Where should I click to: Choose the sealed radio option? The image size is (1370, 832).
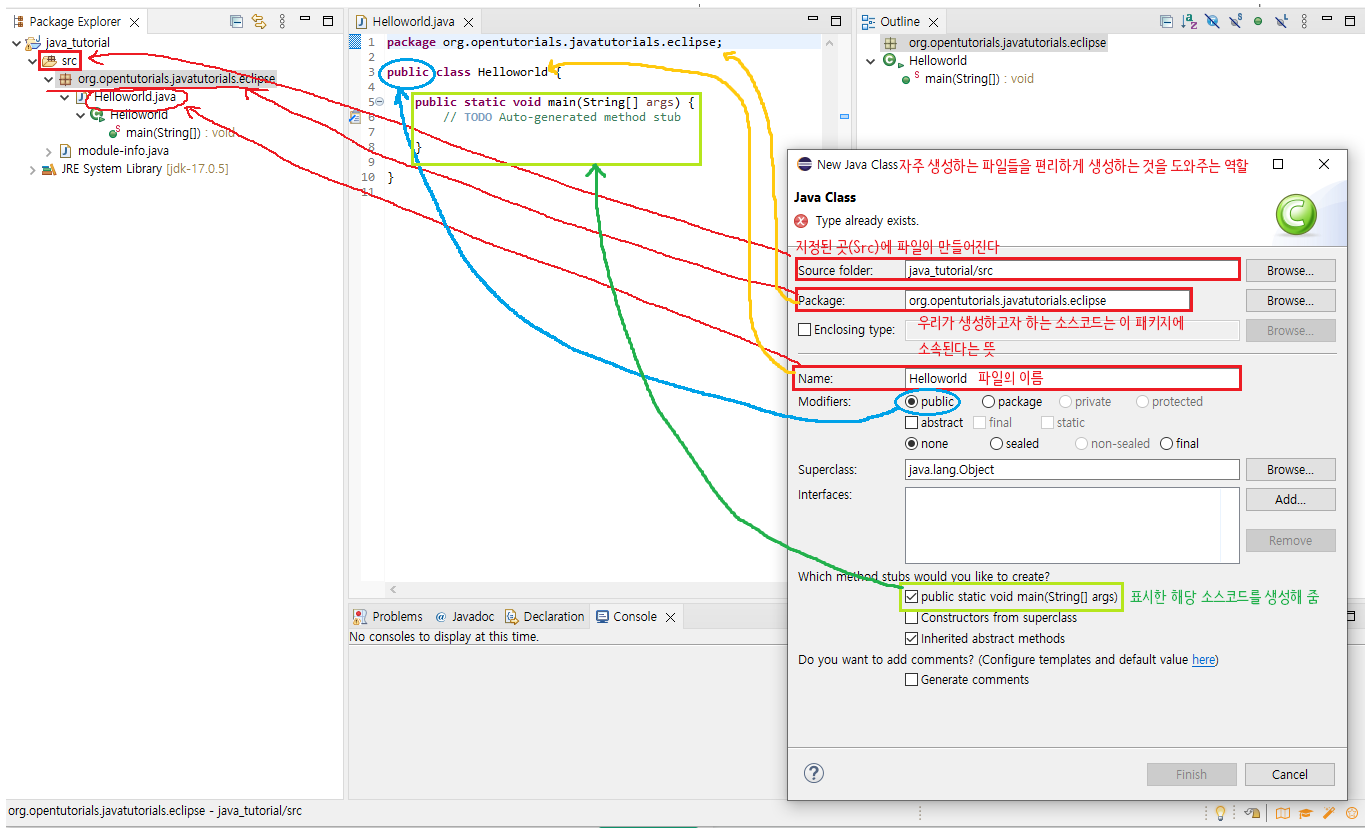tap(996, 444)
